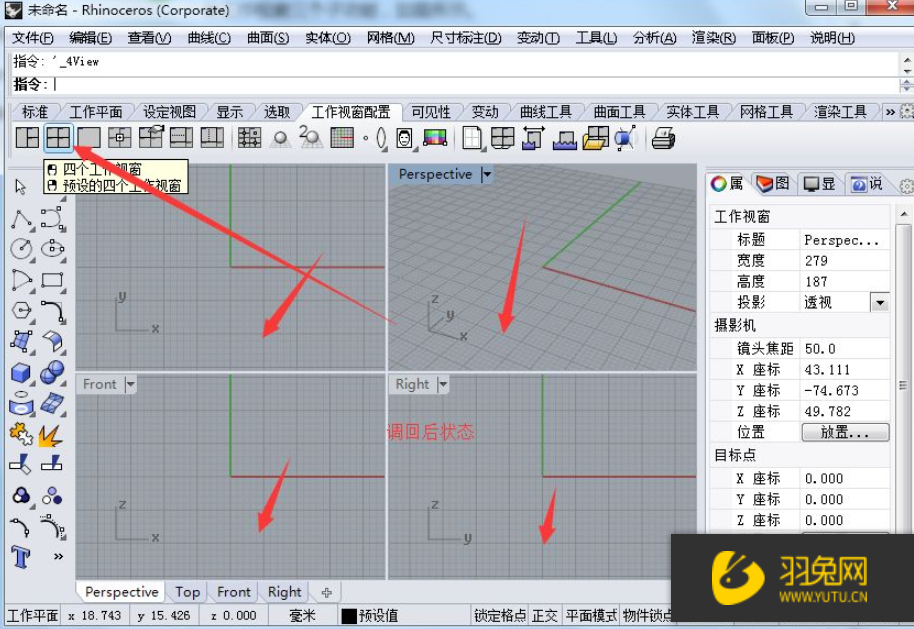Open the 投影 projection dropdown
Viewport: 914px width, 629px height.
880,303
